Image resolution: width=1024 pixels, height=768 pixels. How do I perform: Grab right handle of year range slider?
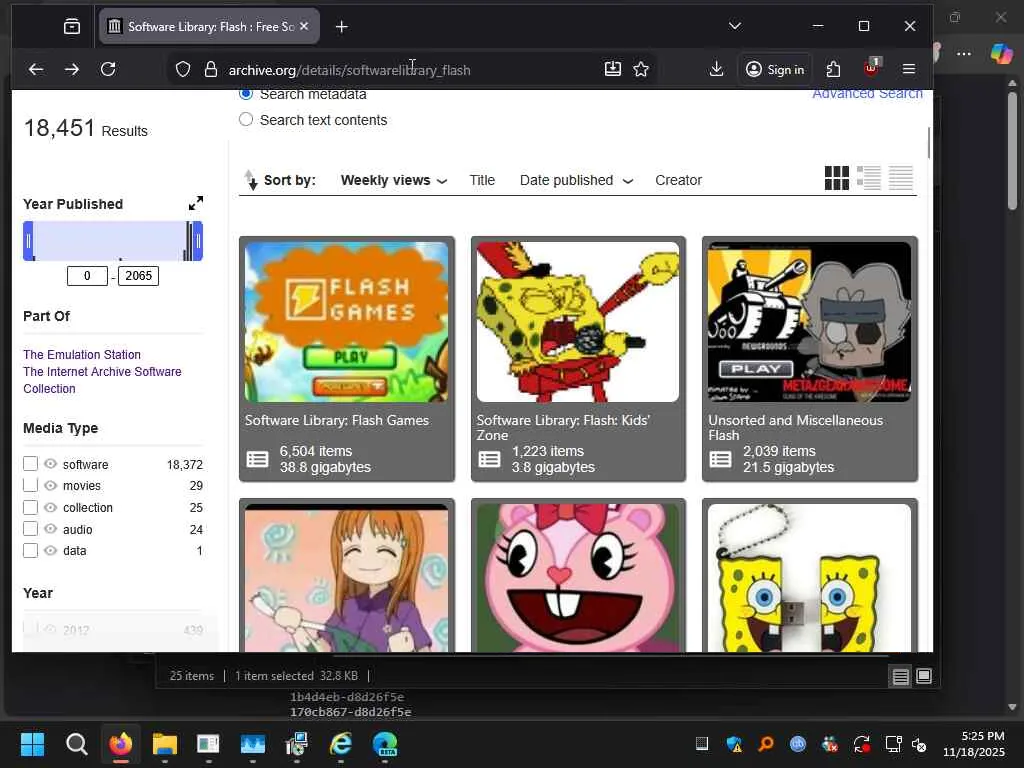click(198, 241)
